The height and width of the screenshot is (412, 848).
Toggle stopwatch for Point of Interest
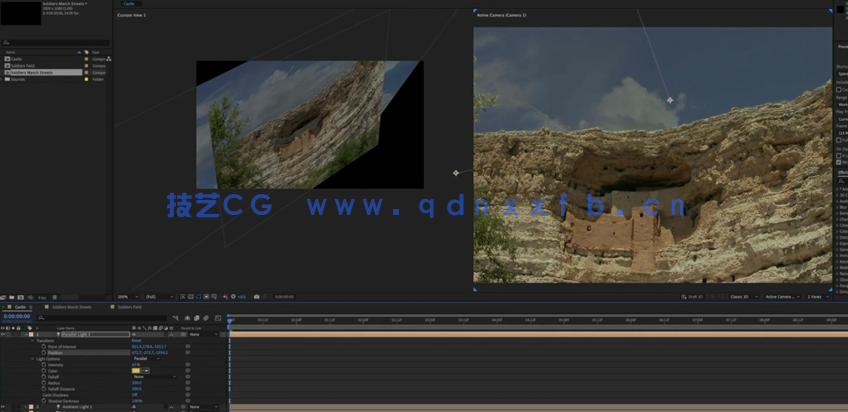[43, 346]
